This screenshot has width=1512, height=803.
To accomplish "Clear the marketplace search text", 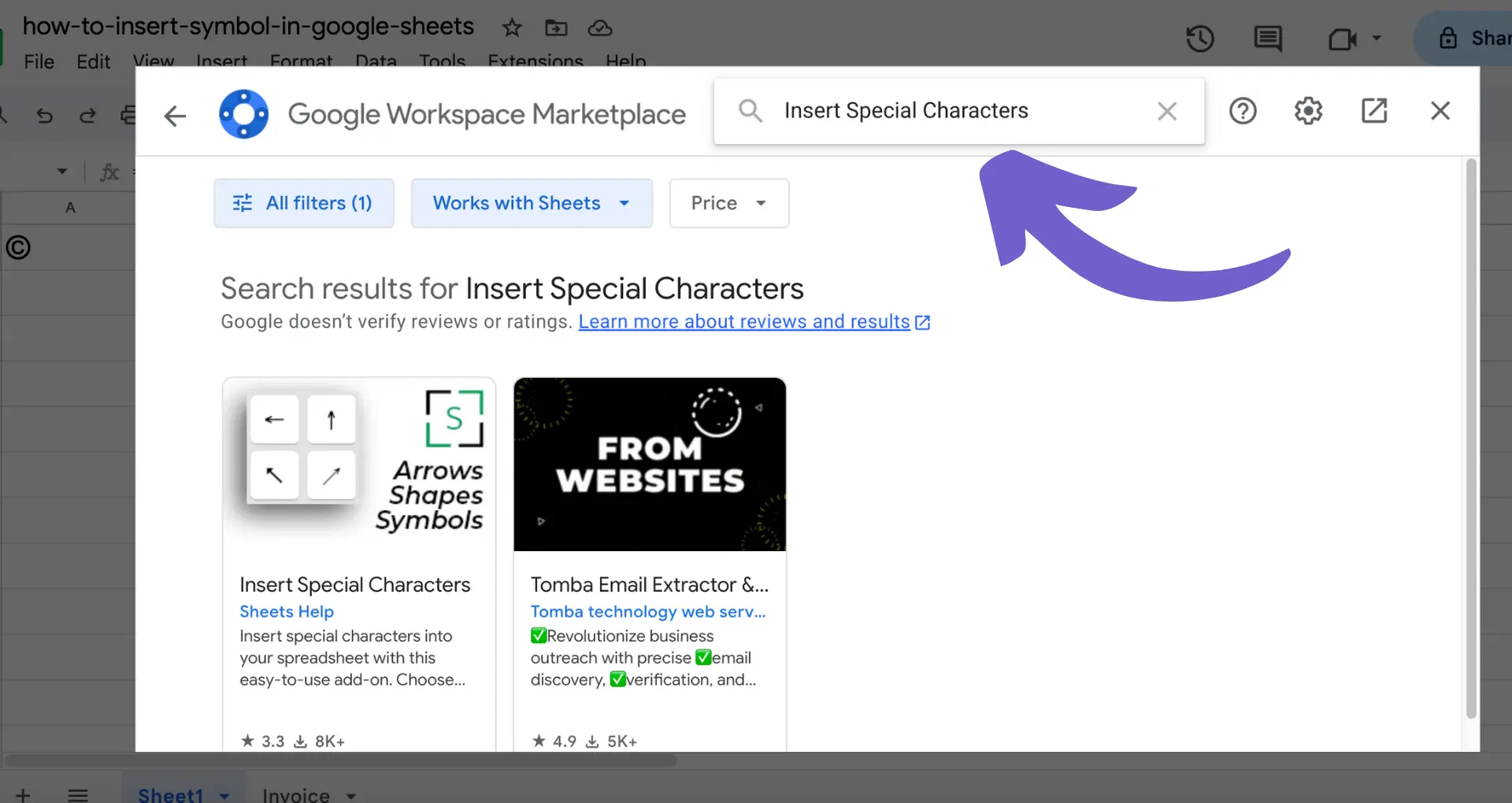I will tap(1167, 111).
